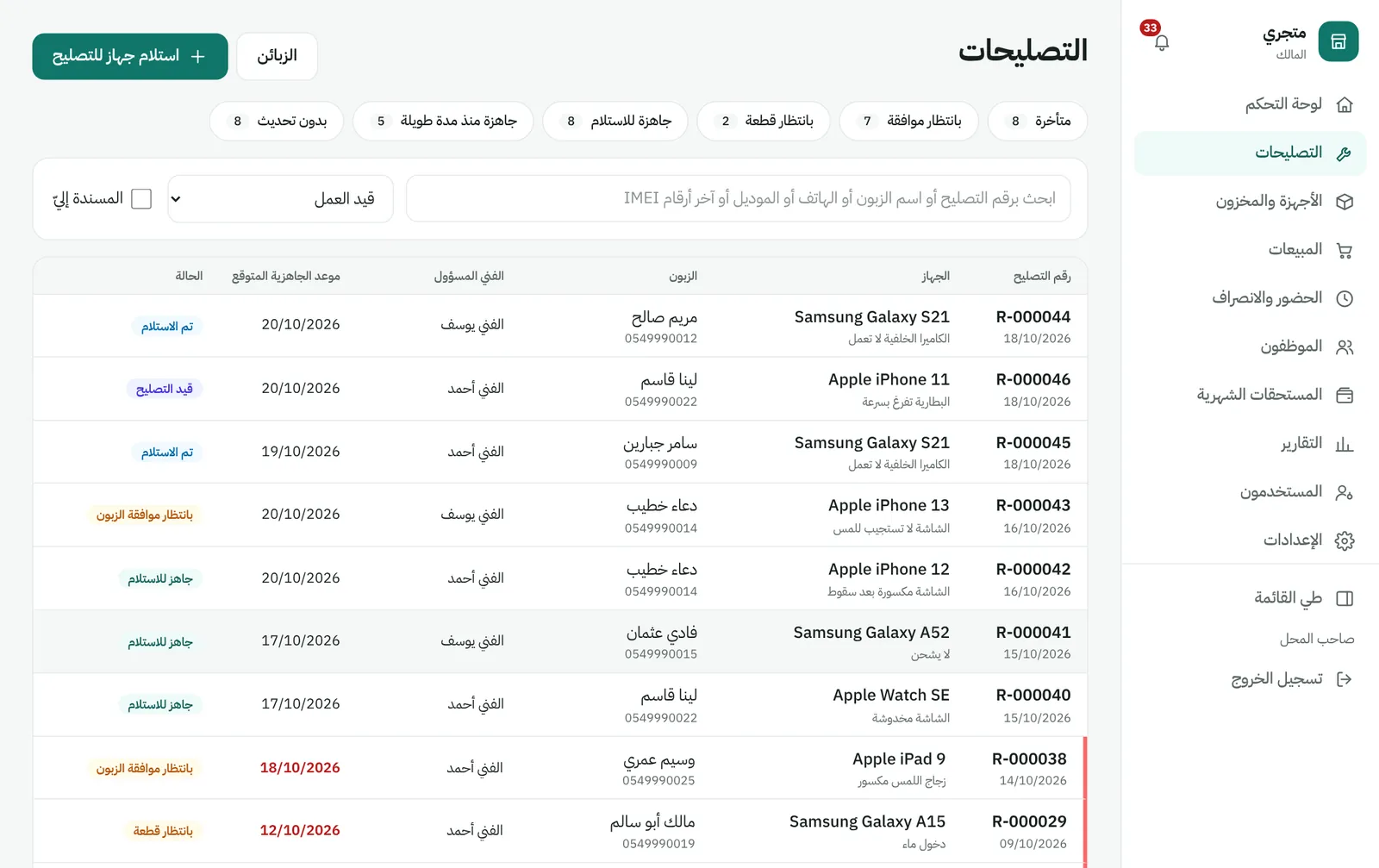1379x868 pixels.
Task: Click overdue date 12/10/2026
Action: (300, 831)
